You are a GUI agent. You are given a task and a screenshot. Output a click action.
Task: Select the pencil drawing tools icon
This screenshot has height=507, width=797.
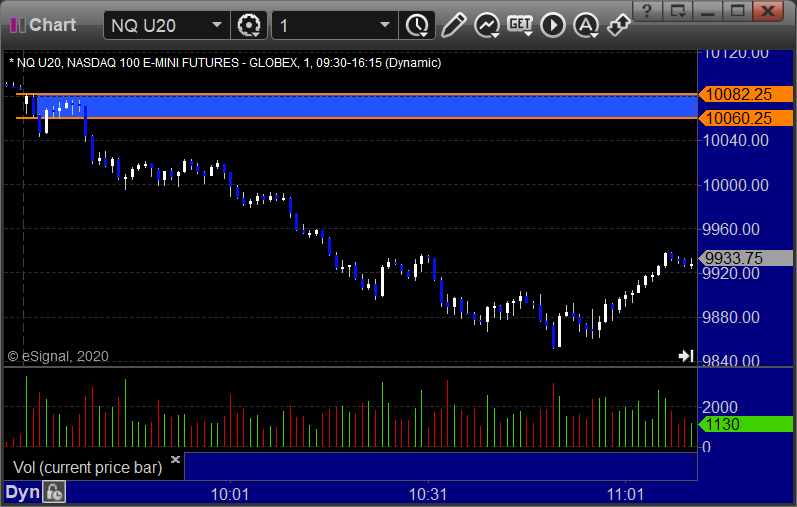(453, 25)
